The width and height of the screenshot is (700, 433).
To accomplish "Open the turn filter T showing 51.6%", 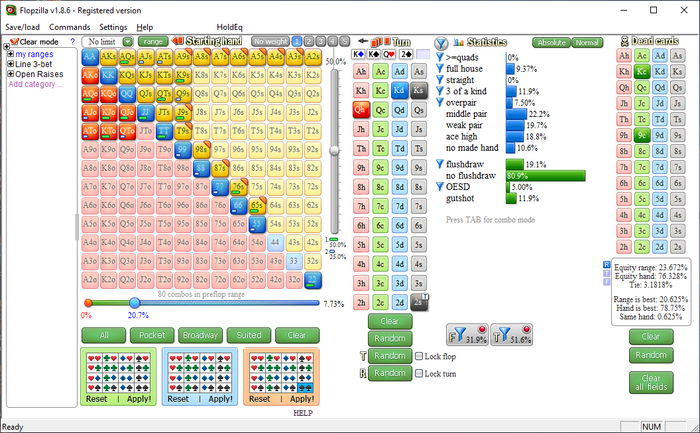I will 511,335.
